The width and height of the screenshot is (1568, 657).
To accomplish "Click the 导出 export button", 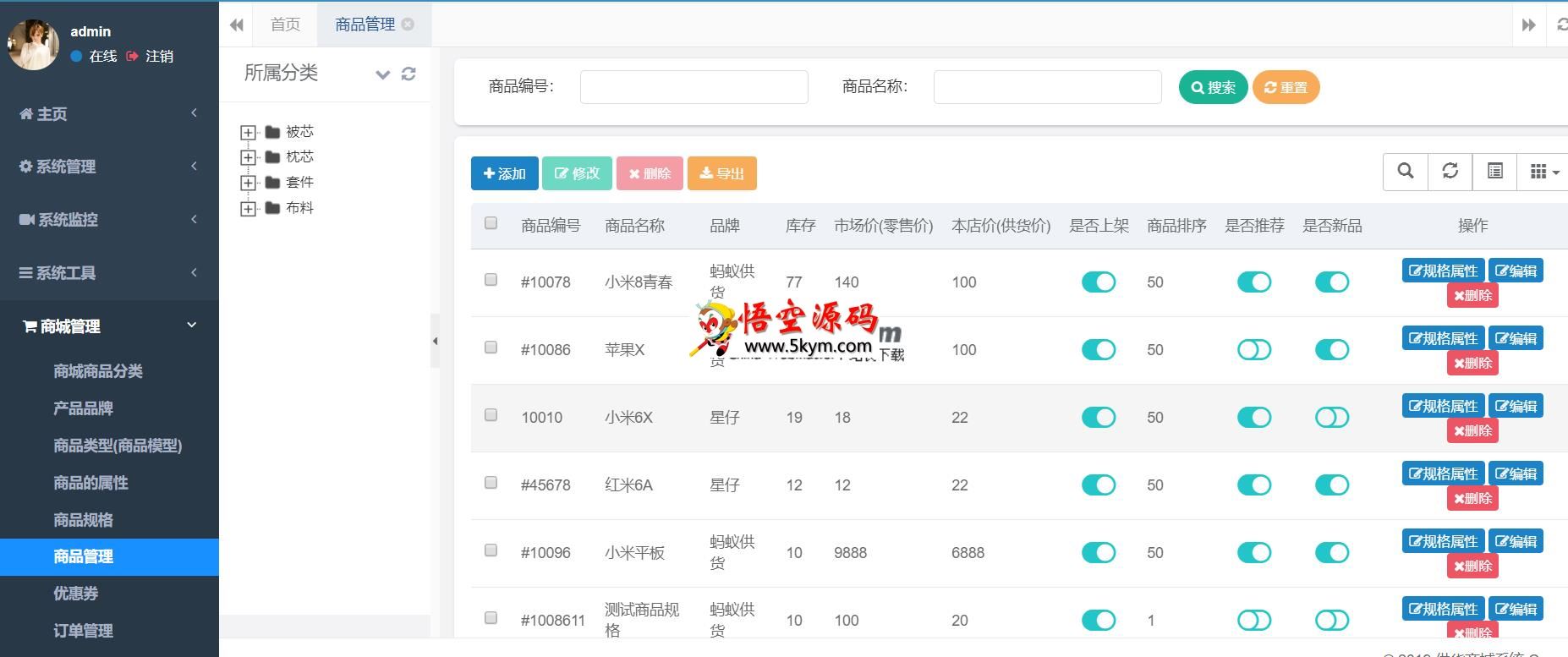I will pyautogui.click(x=721, y=173).
